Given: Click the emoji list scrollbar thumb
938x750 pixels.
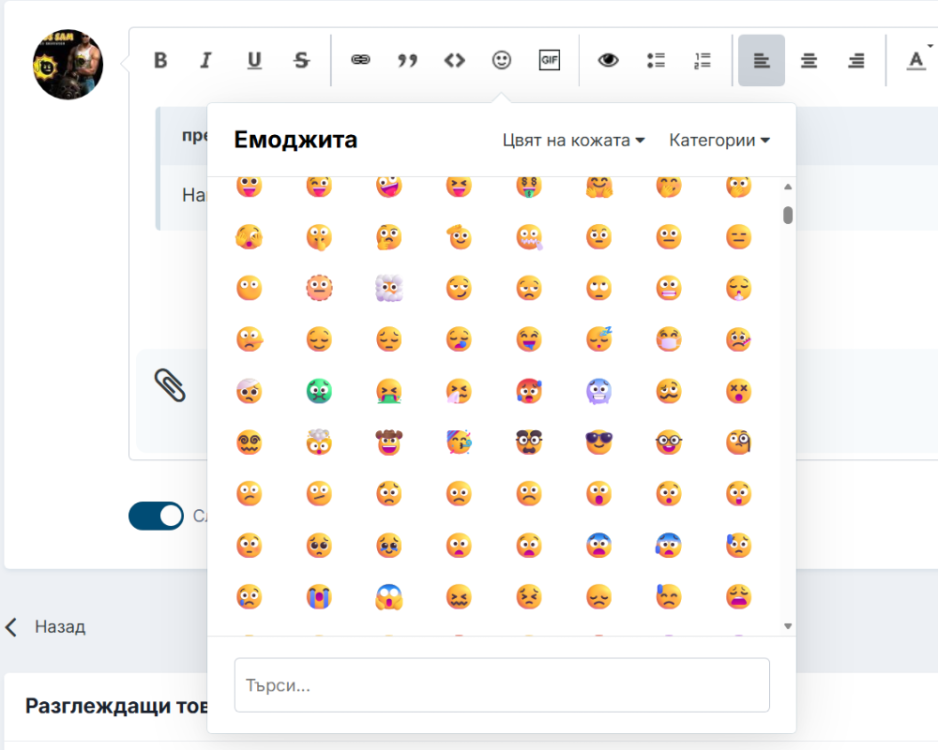Looking at the screenshot, I should pyautogui.click(x=788, y=215).
